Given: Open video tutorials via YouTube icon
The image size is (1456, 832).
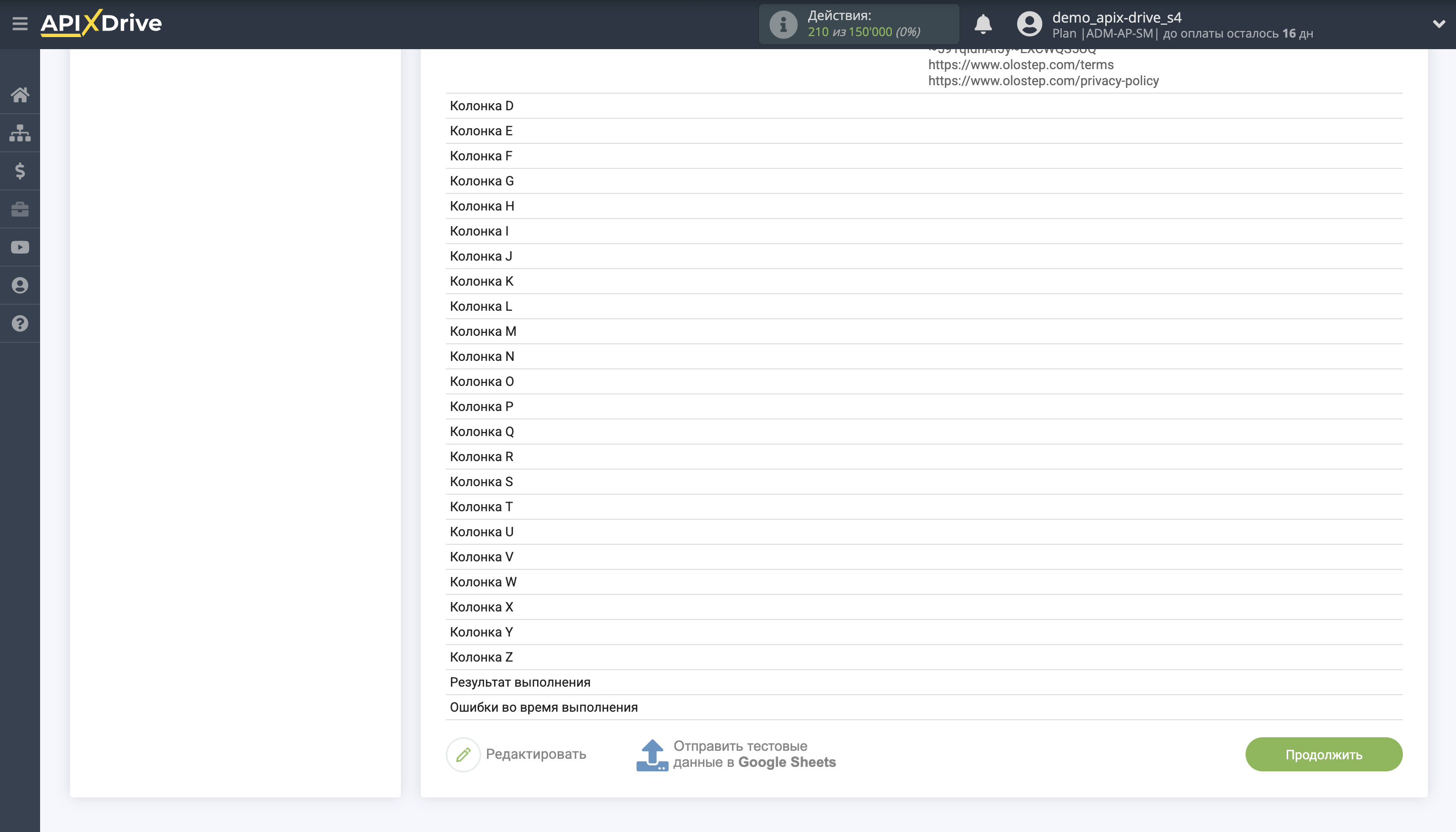Looking at the screenshot, I should (x=21, y=247).
